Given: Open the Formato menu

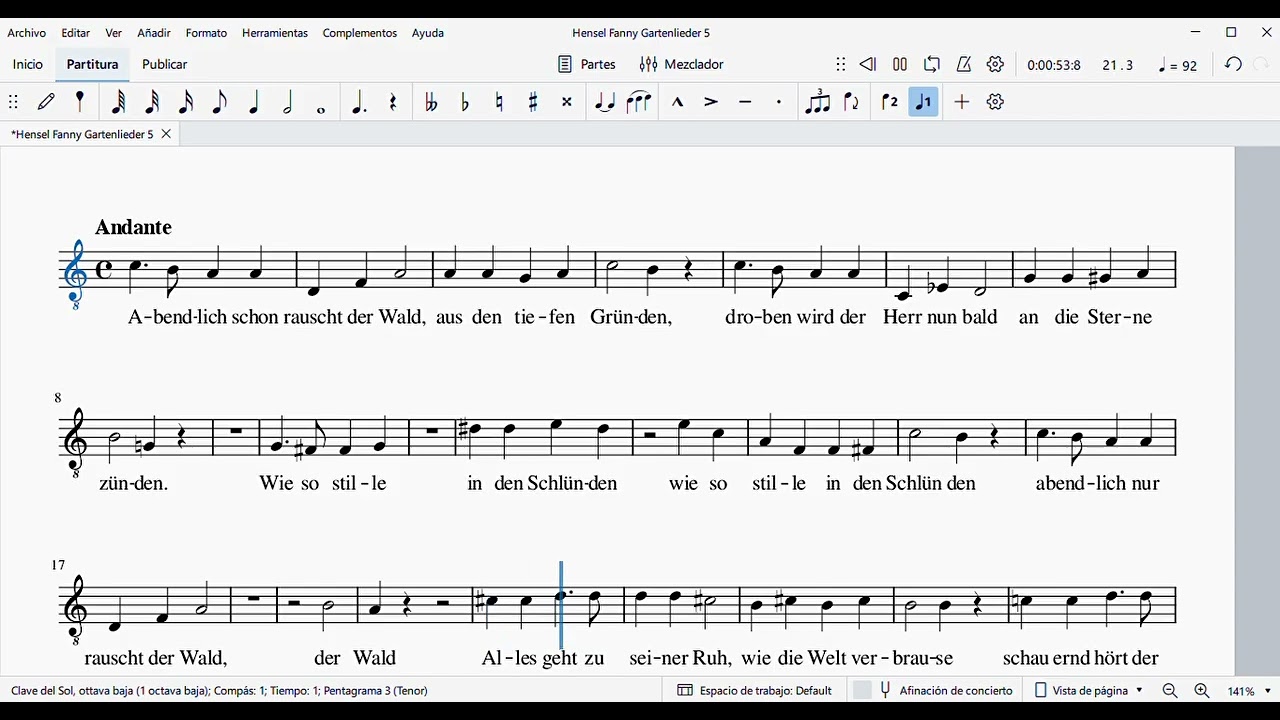Looking at the screenshot, I should (x=206, y=33).
